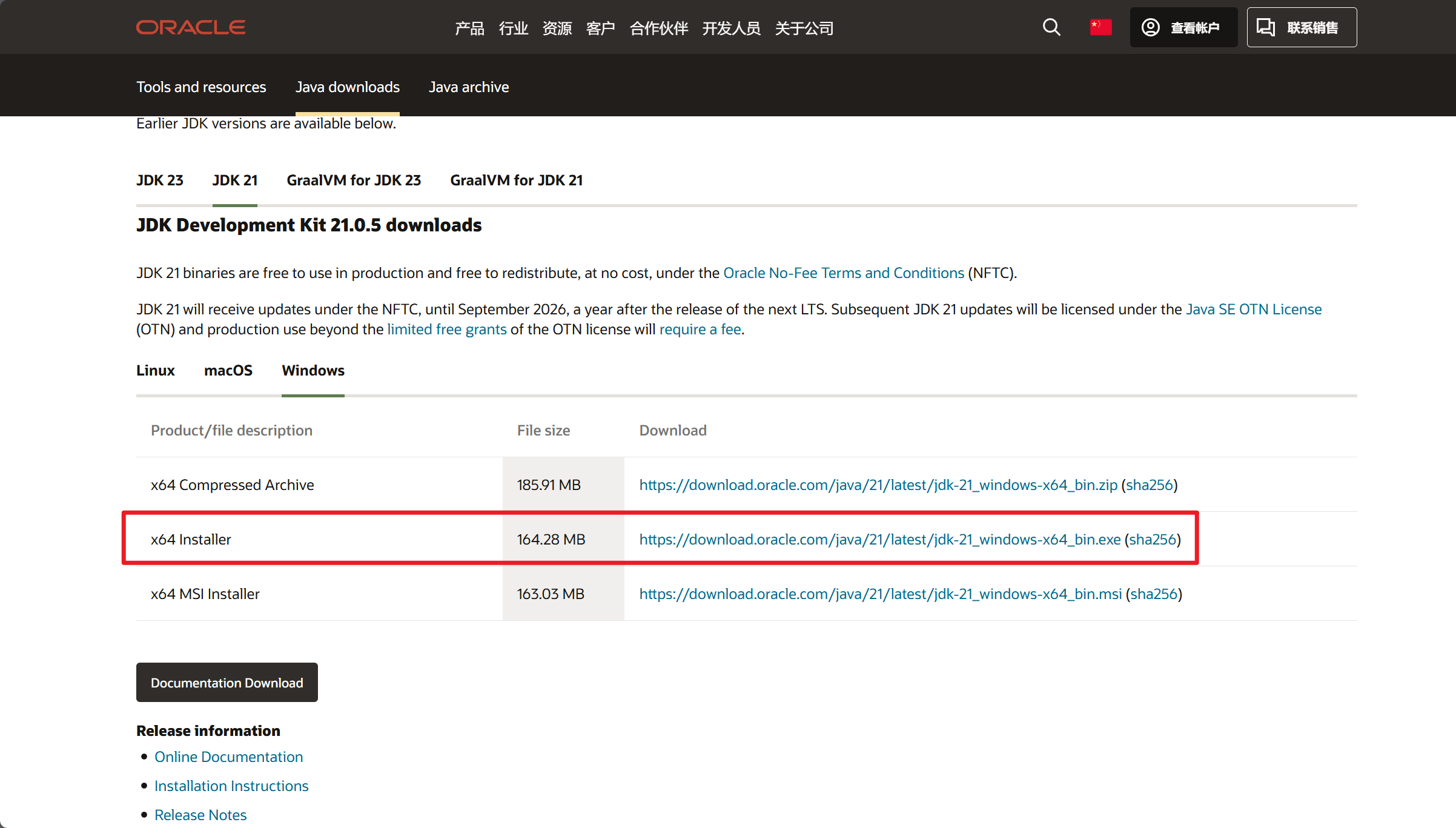Select the JDK 23 tab

coord(159,181)
